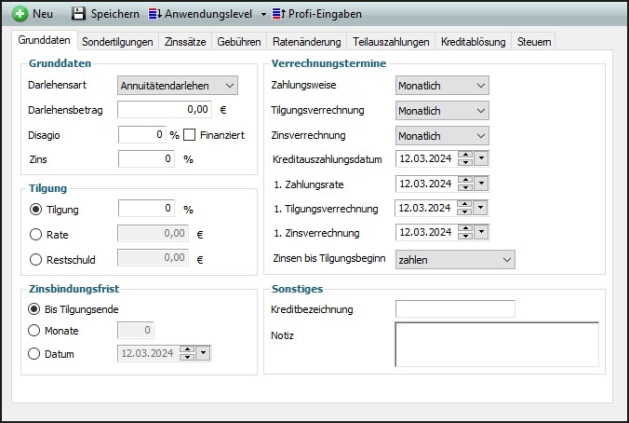This screenshot has width=629, height=423.
Task: Click the Profi-Eingaben toolbar icon
Action: (279, 15)
